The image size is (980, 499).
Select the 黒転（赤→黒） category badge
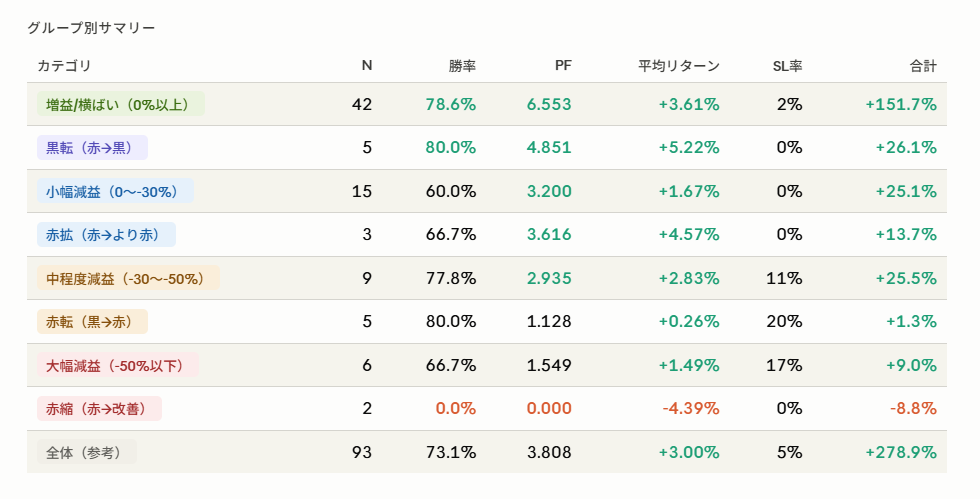pos(92,148)
